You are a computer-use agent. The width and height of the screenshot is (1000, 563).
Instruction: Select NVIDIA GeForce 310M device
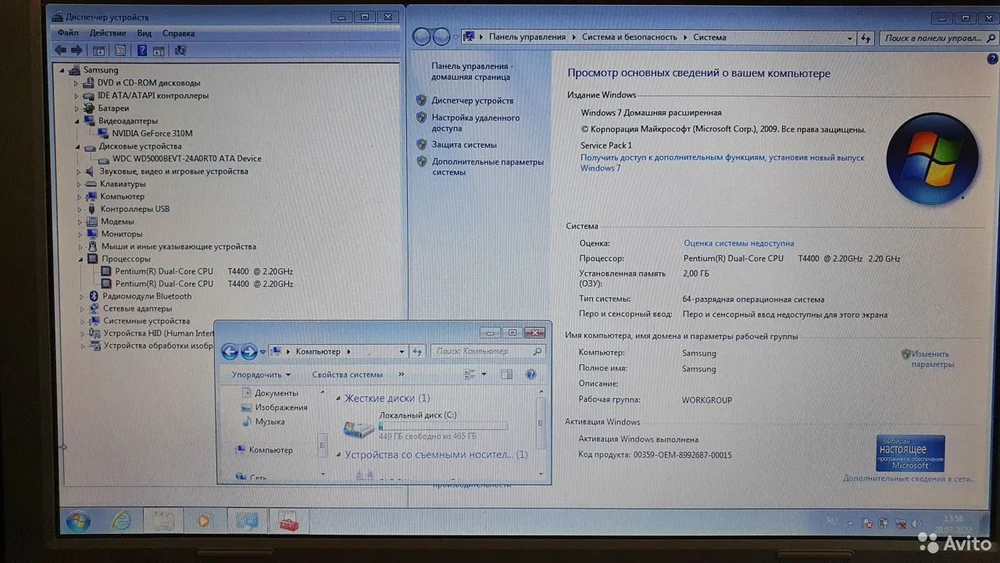click(x=152, y=133)
